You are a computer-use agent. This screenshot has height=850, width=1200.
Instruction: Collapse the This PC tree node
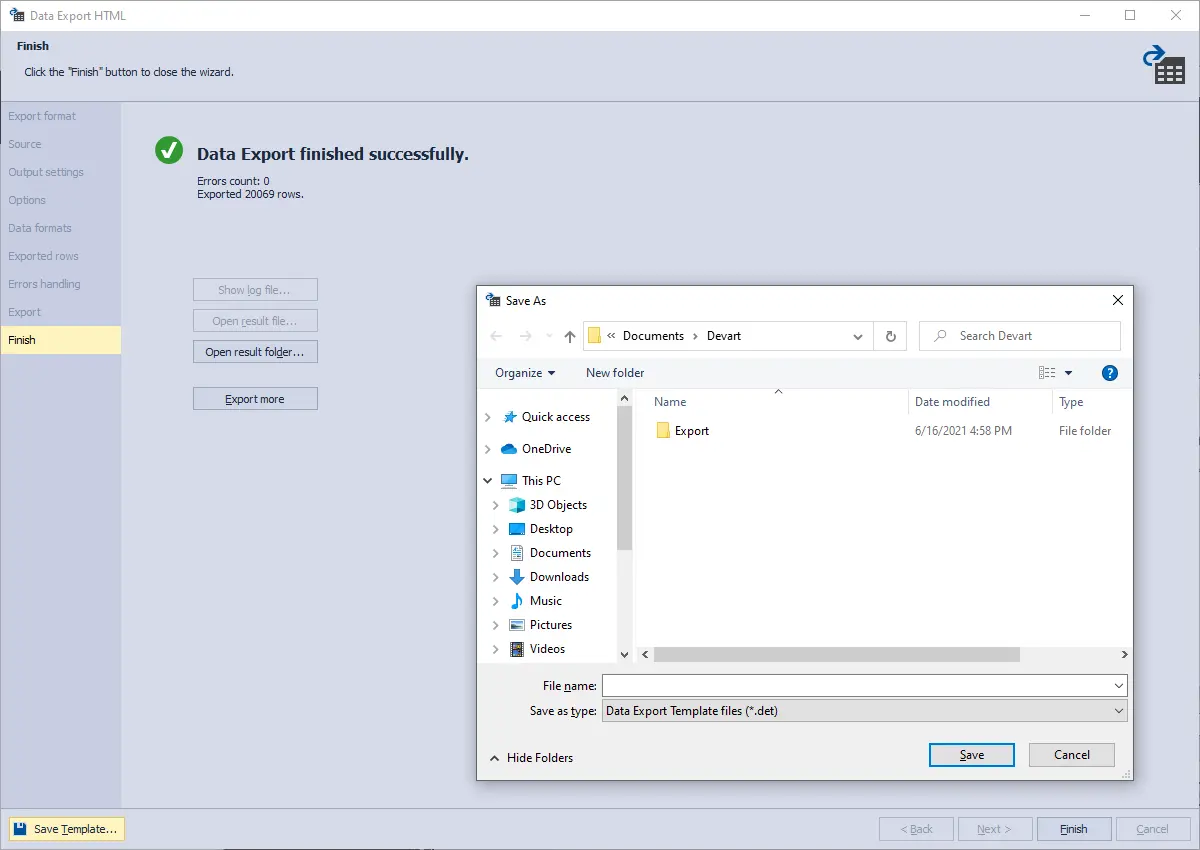[489, 480]
